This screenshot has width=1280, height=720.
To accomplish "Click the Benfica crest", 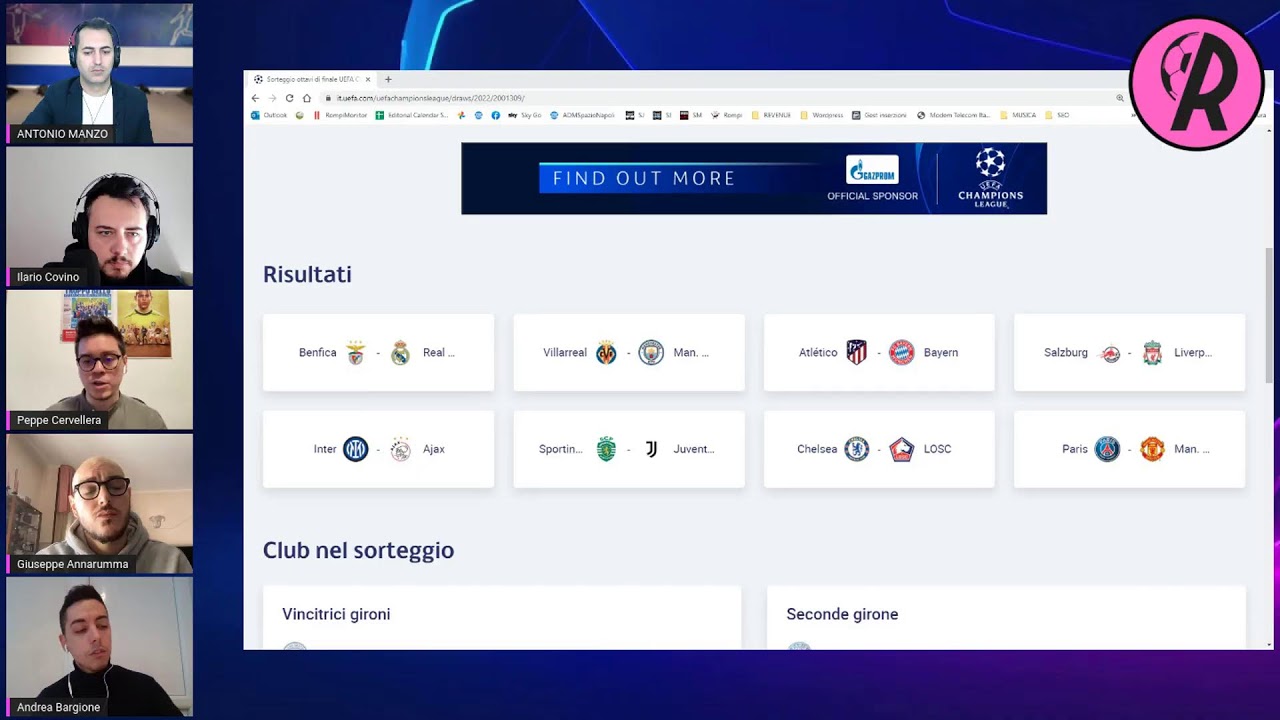I will point(356,352).
